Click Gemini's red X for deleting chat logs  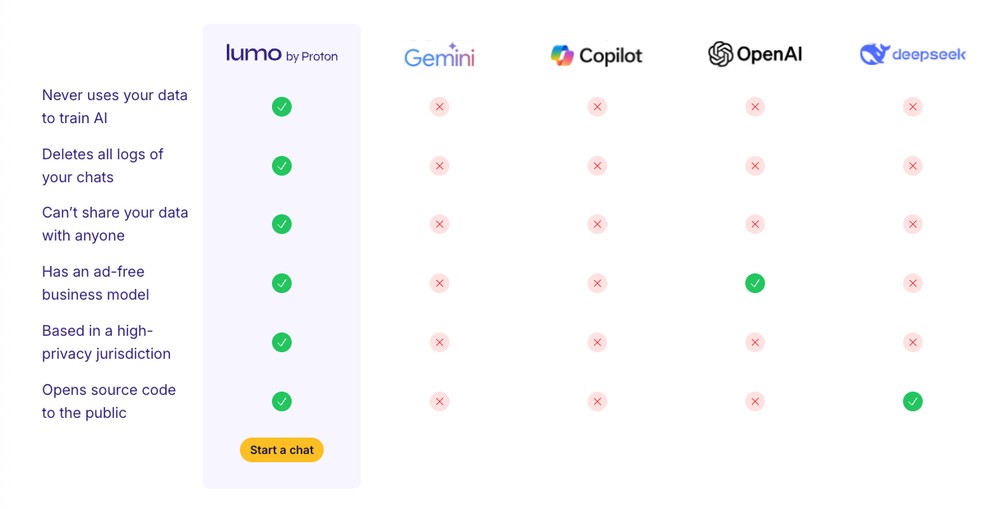439,166
